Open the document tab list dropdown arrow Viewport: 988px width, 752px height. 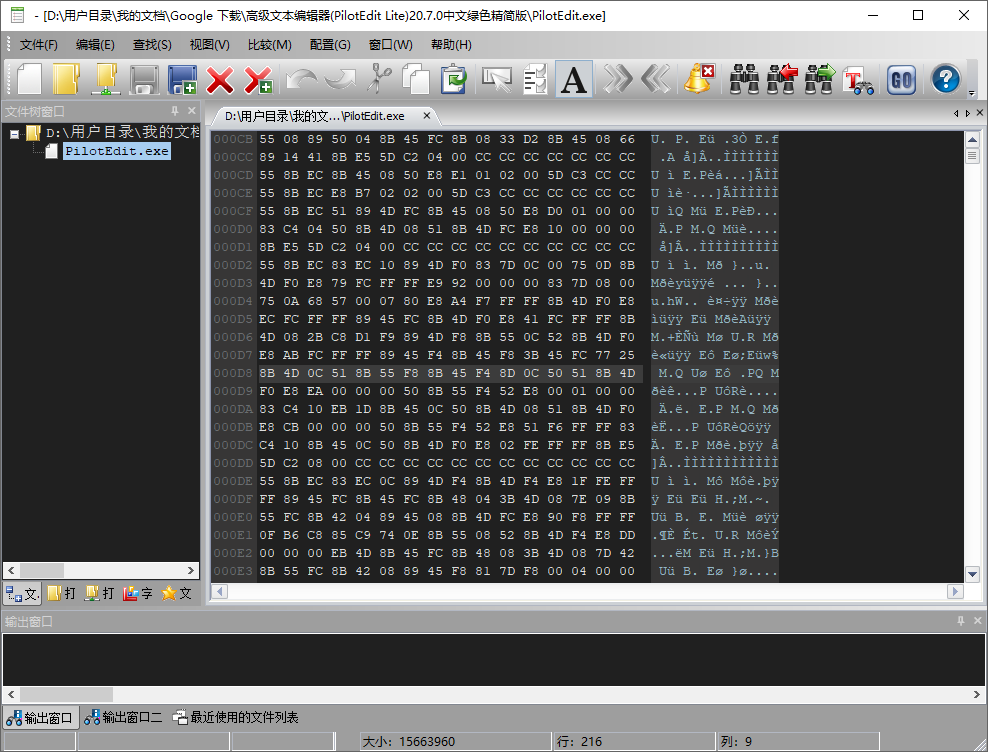click(966, 114)
